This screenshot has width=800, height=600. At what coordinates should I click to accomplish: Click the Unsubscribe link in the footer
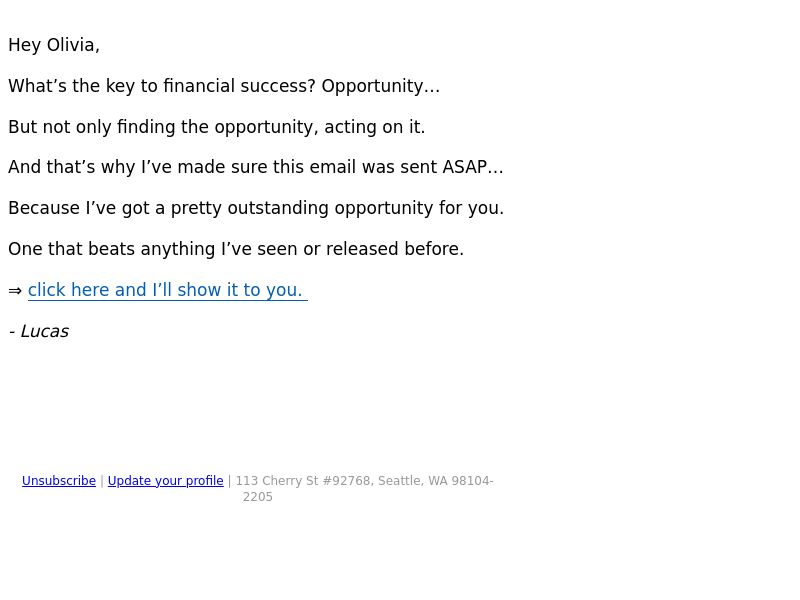pos(59,481)
